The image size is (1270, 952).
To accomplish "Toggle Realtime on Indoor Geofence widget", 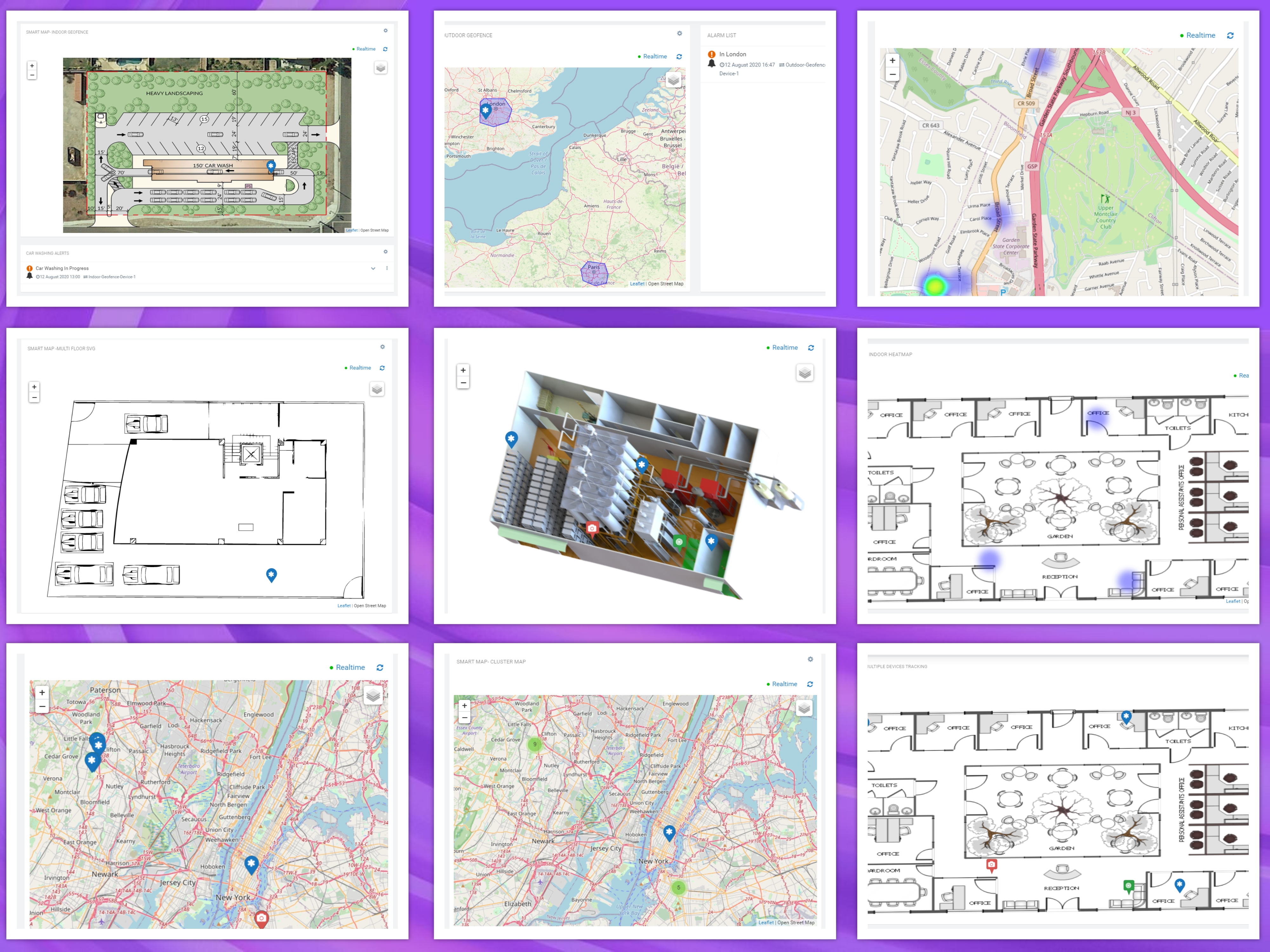I will coord(364,50).
